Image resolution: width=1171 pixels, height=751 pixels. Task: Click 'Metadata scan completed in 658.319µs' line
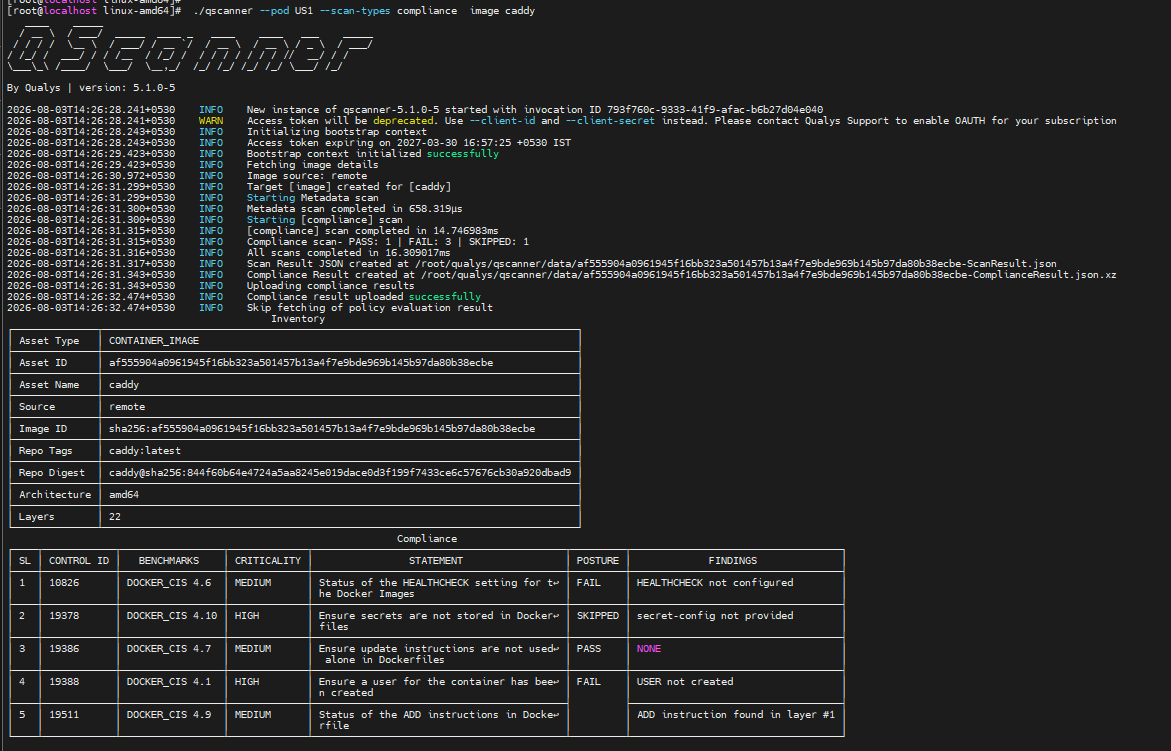tap(355, 208)
